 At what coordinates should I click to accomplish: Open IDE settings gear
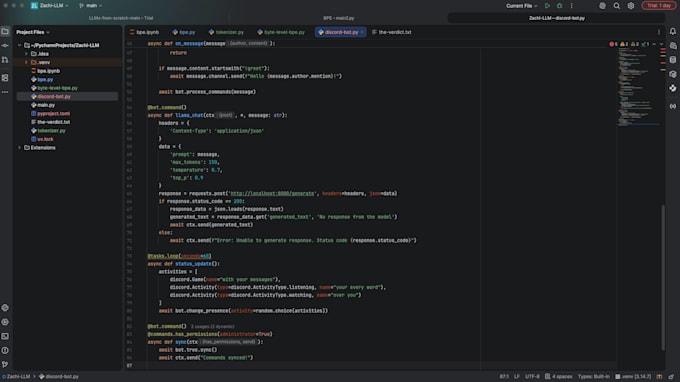click(x=631, y=6)
